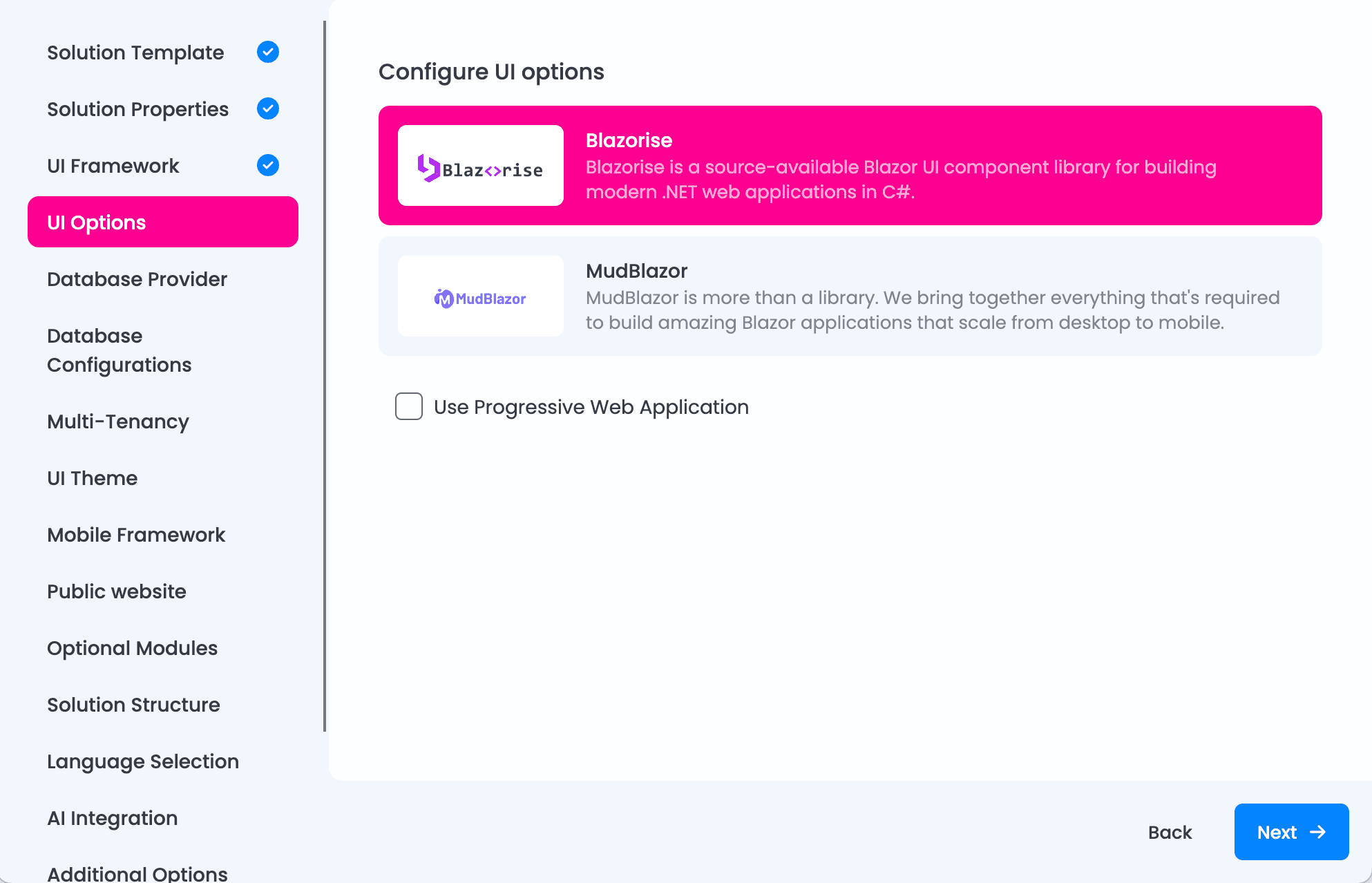This screenshot has height=883, width=1372.
Task: Jump to Language Selection step
Action: 163,761
